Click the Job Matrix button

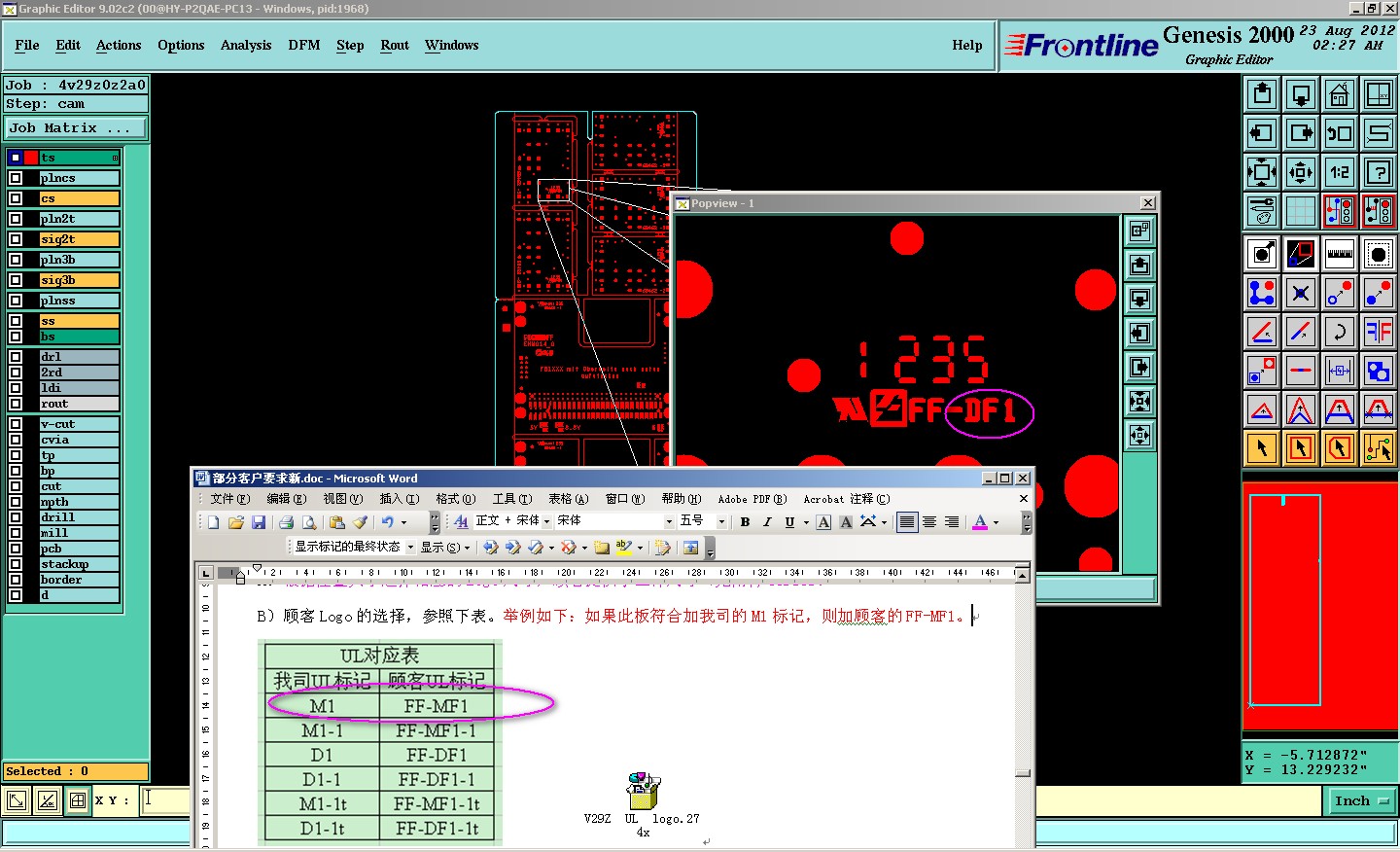pyautogui.click(x=76, y=127)
